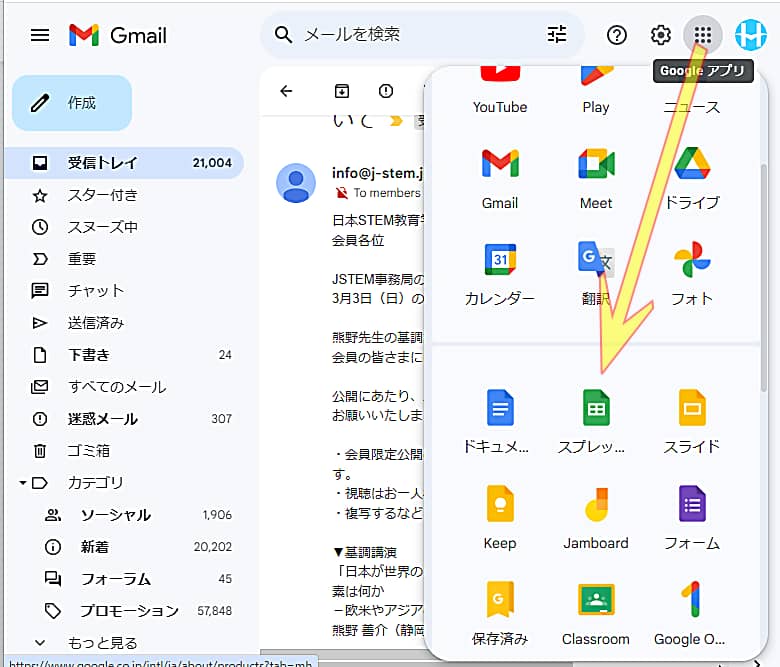Select ゴミ箱 folder
The width and height of the screenshot is (780, 667).
click(x=124, y=451)
